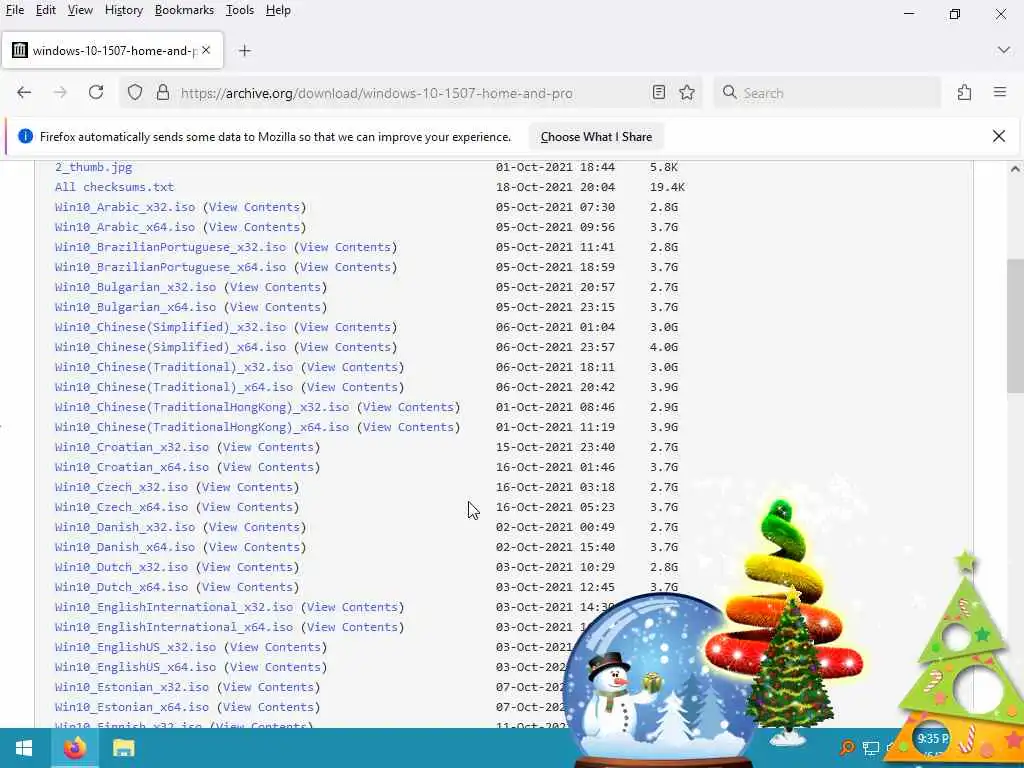Dismiss the Firefox data notification bar
Image resolution: width=1024 pixels, height=768 pixels.
click(x=999, y=136)
